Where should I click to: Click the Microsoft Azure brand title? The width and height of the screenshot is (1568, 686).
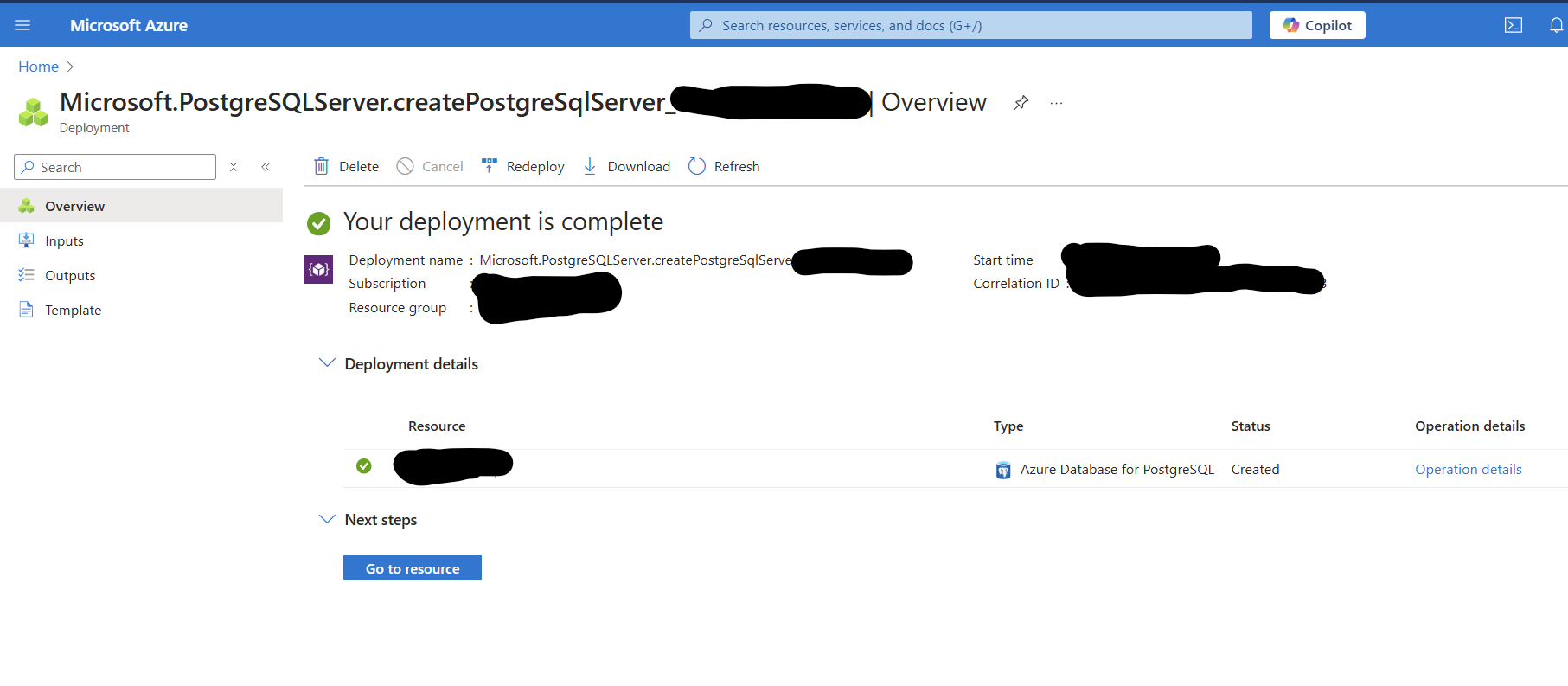pyautogui.click(x=129, y=25)
